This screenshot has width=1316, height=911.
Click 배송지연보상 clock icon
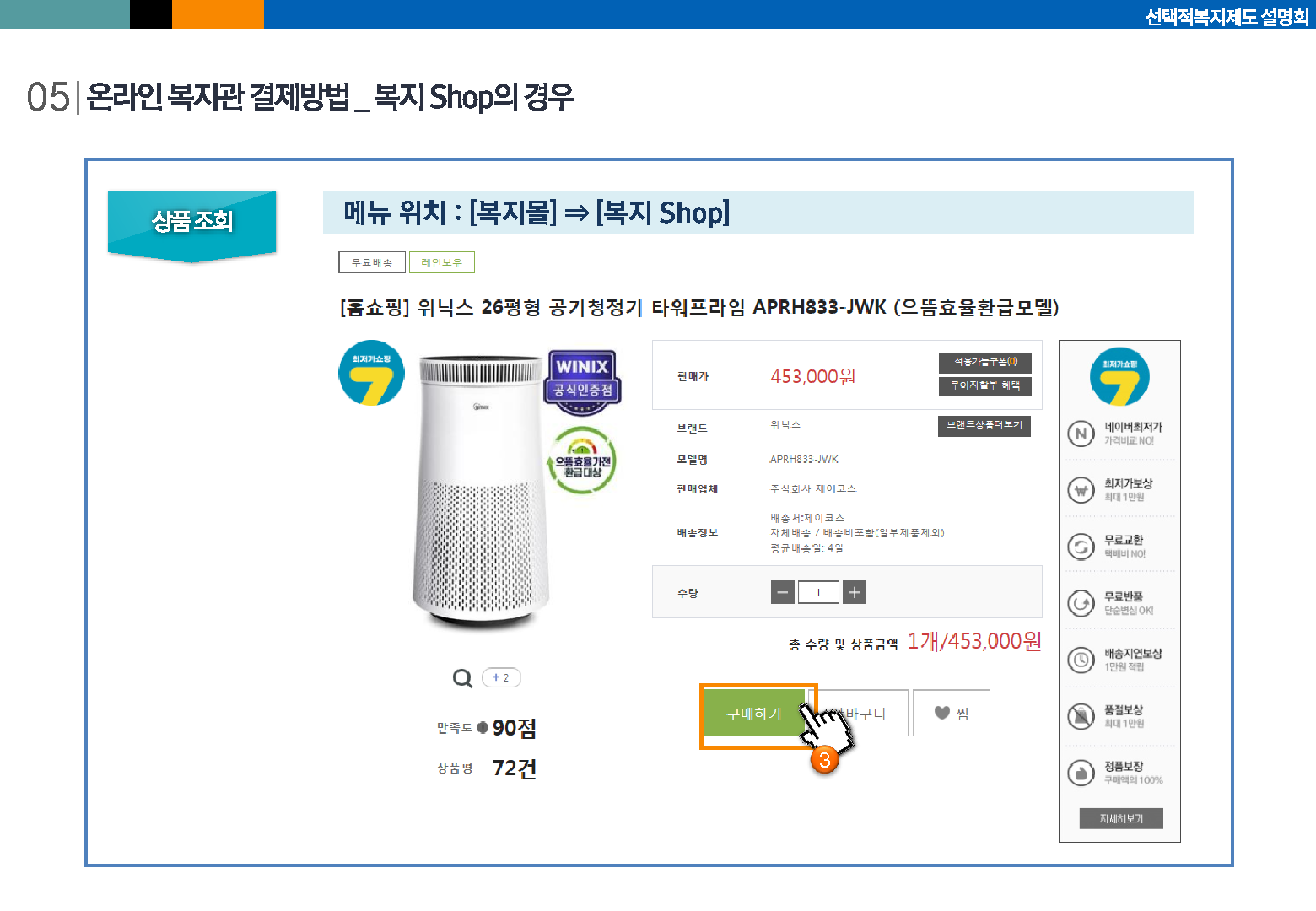(x=1081, y=660)
